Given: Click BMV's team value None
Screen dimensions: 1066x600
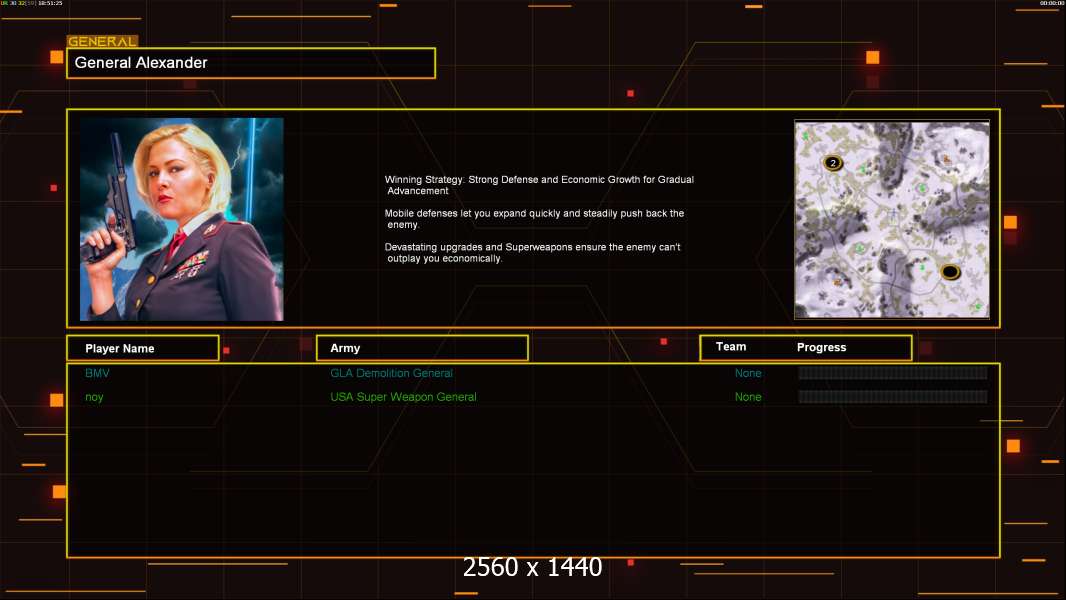Looking at the screenshot, I should (x=748, y=373).
